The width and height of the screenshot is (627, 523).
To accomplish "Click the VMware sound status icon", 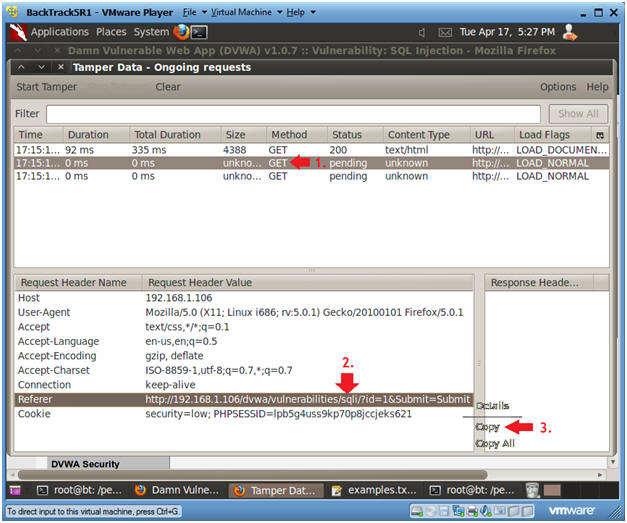I will (x=486, y=511).
